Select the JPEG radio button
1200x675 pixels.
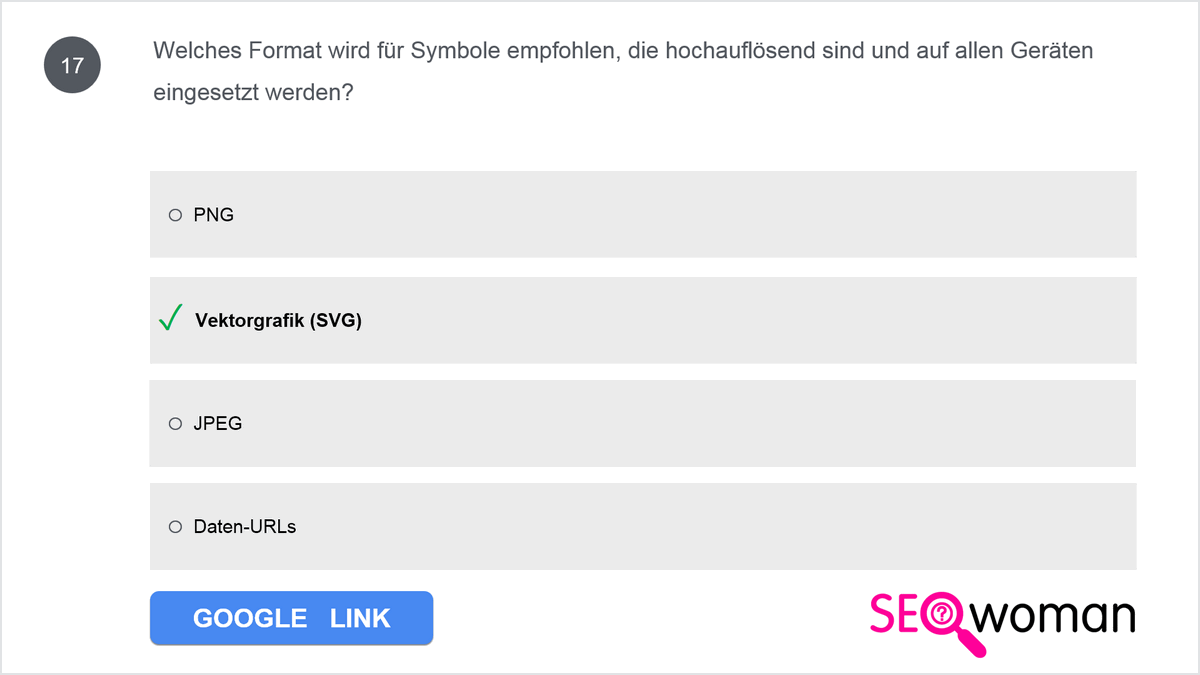tap(175, 424)
